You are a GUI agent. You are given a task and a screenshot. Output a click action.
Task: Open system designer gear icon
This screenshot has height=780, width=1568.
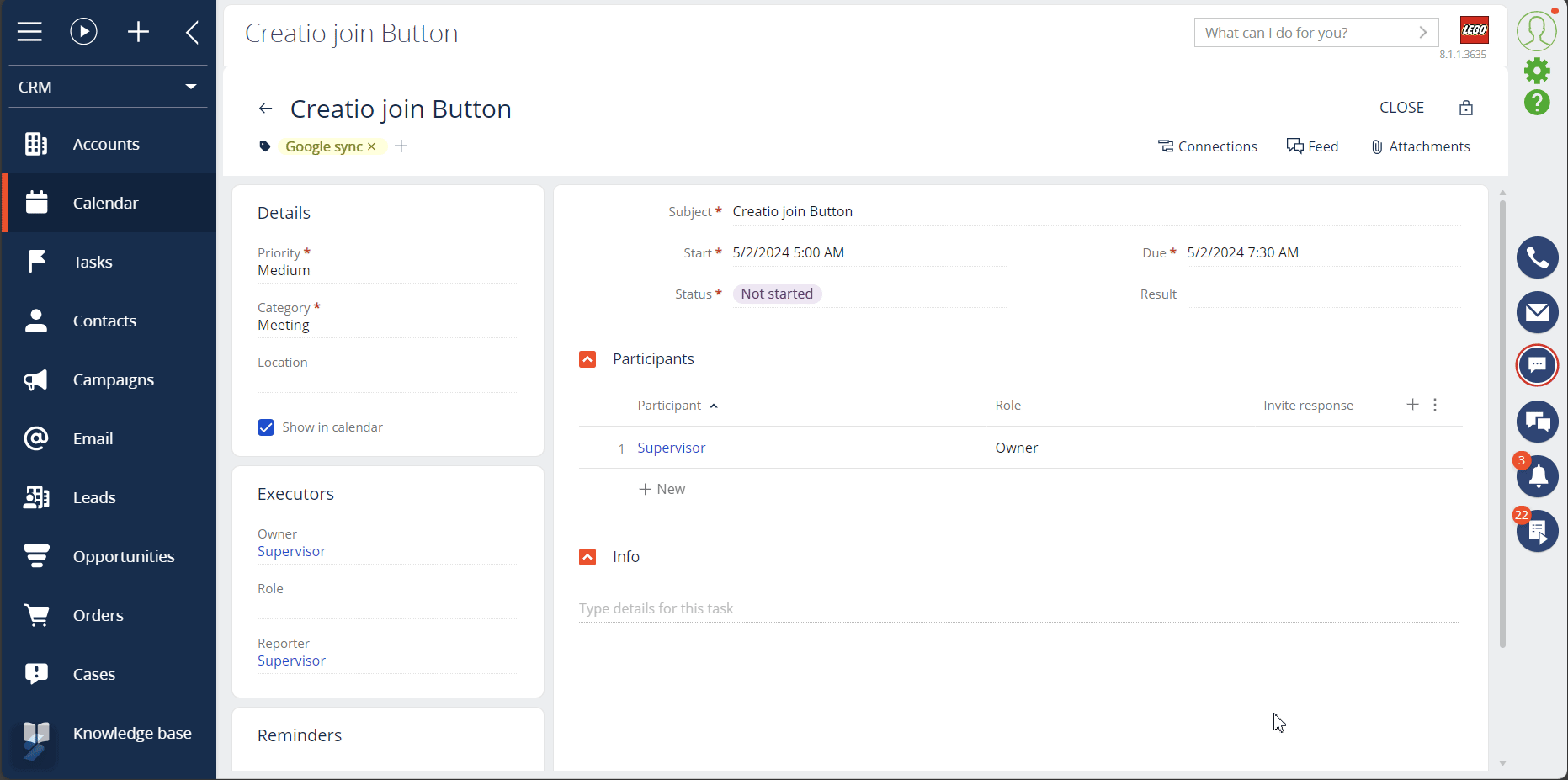(x=1537, y=71)
